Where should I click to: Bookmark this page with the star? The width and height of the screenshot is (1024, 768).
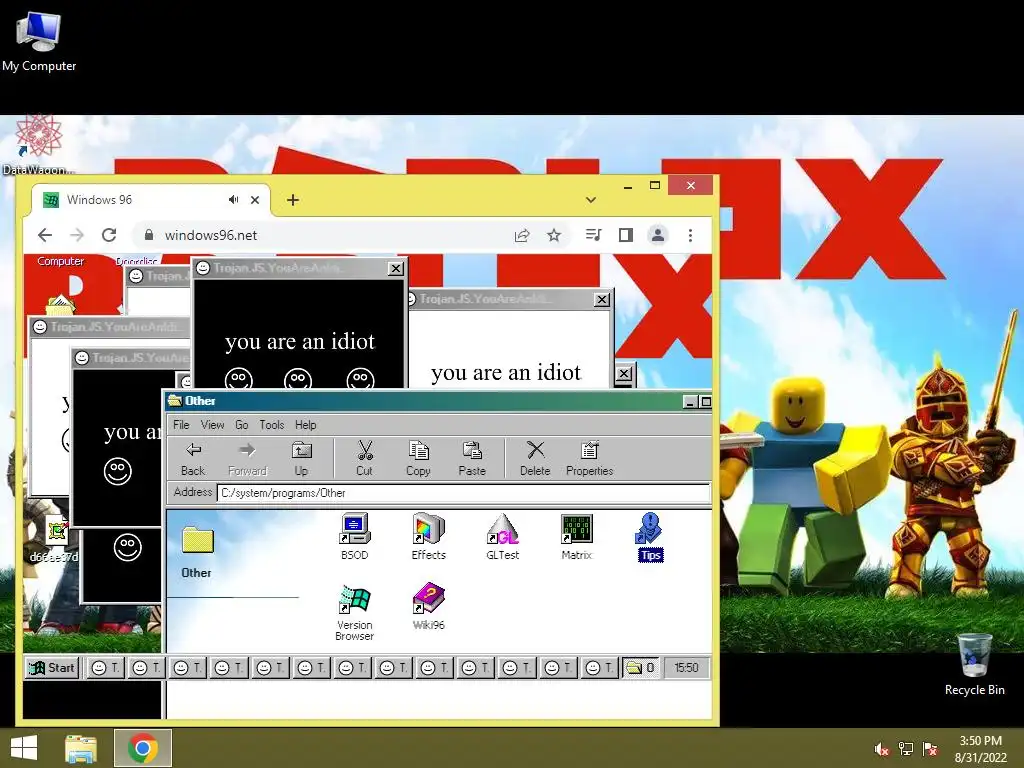click(554, 235)
